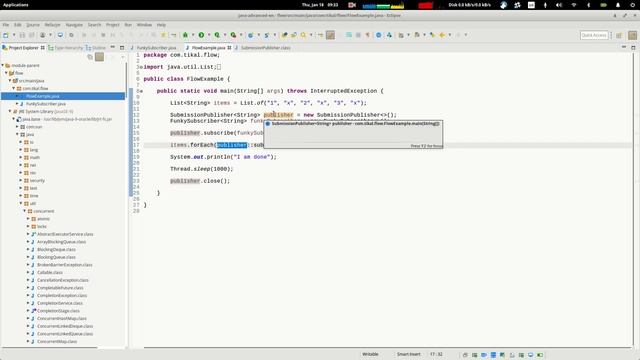Minimize the Project Explorer view
The image size is (640, 360).
coord(113,47)
